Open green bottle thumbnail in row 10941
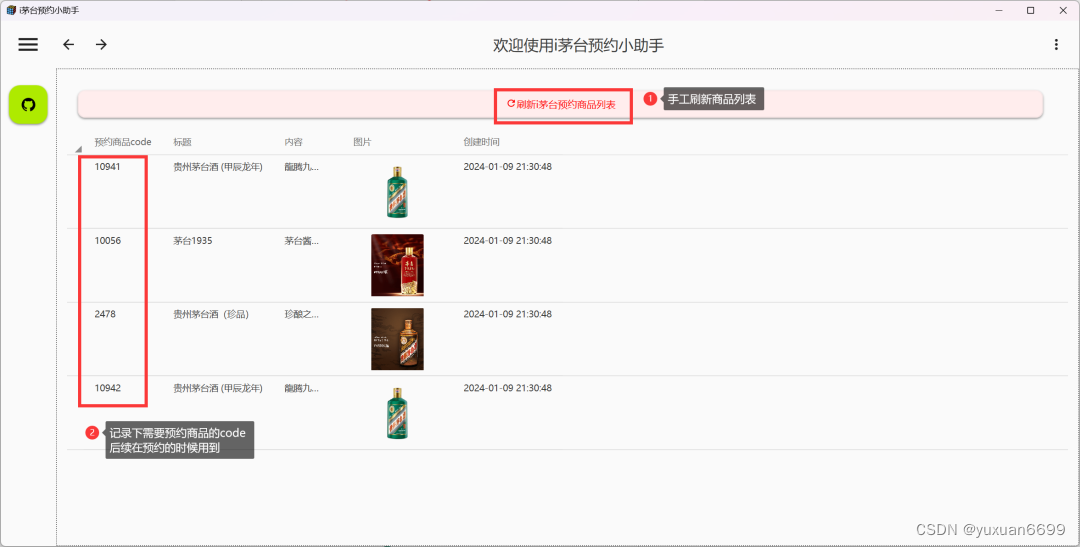This screenshot has height=547, width=1080. (397, 192)
